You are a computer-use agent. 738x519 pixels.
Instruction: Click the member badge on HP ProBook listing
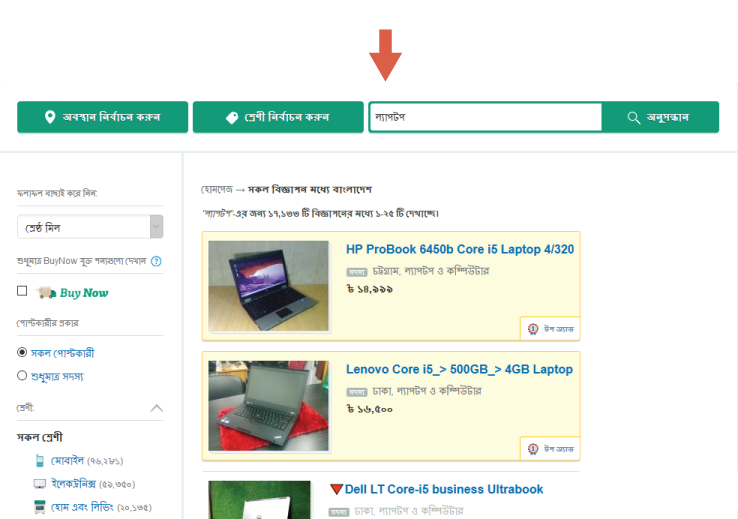click(x=357, y=272)
